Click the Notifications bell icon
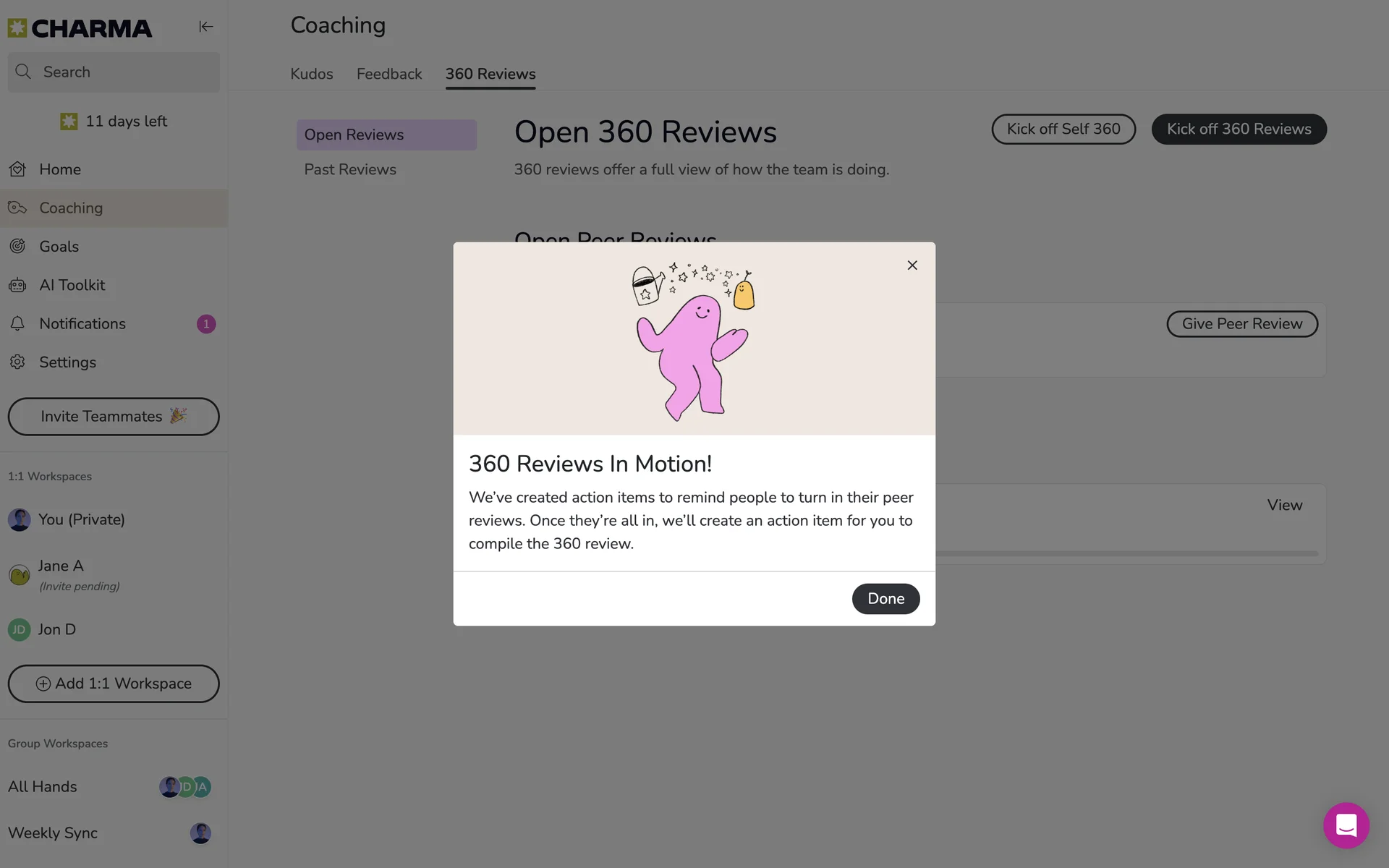1389x868 pixels. point(18,324)
